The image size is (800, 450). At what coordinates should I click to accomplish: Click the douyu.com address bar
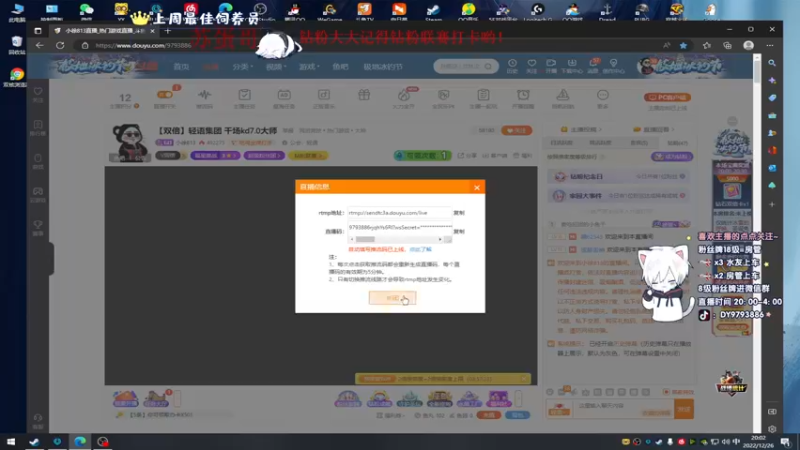144,45
